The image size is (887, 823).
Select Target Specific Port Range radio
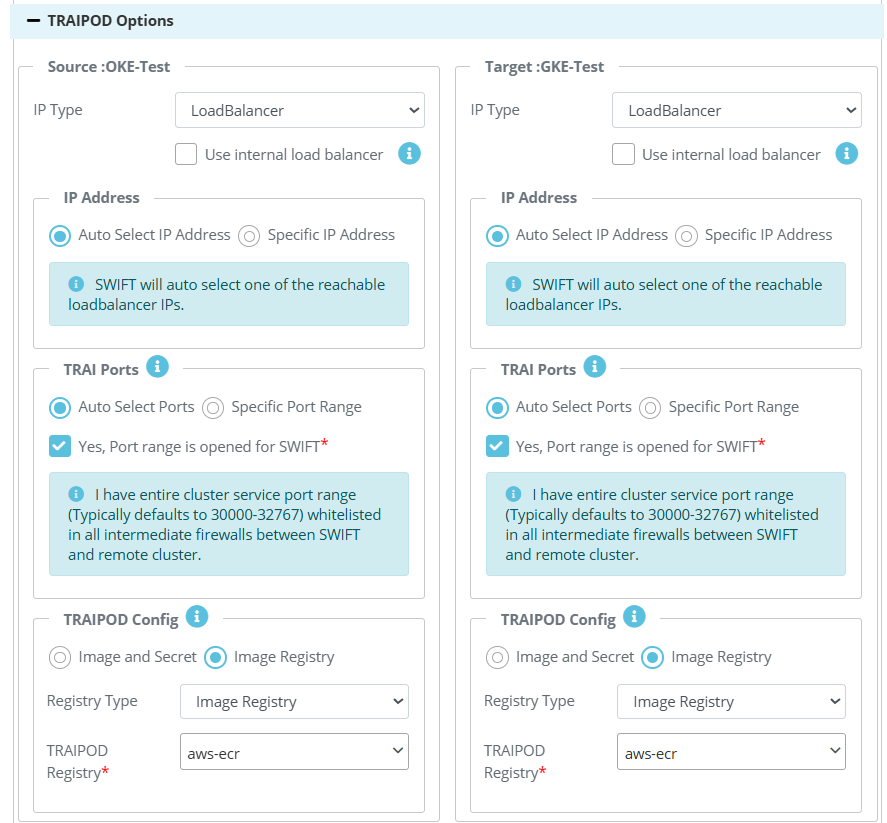(650, 408)
